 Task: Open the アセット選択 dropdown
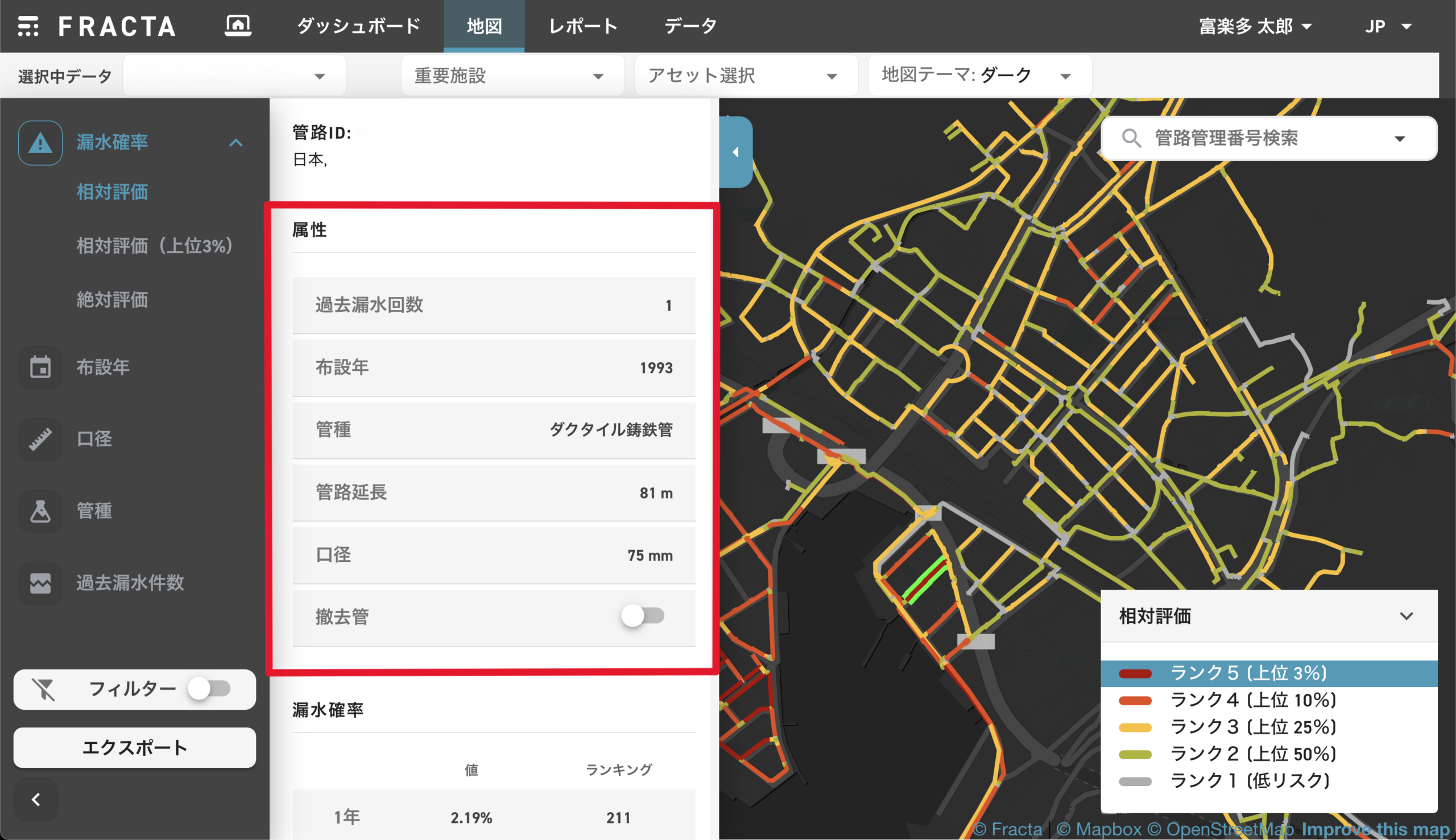[744, 76]
